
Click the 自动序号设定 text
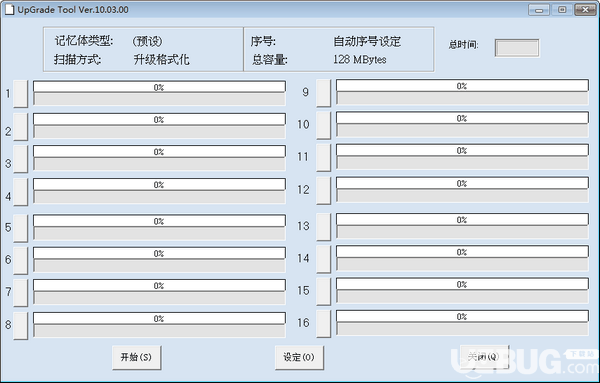coord(367,41)
